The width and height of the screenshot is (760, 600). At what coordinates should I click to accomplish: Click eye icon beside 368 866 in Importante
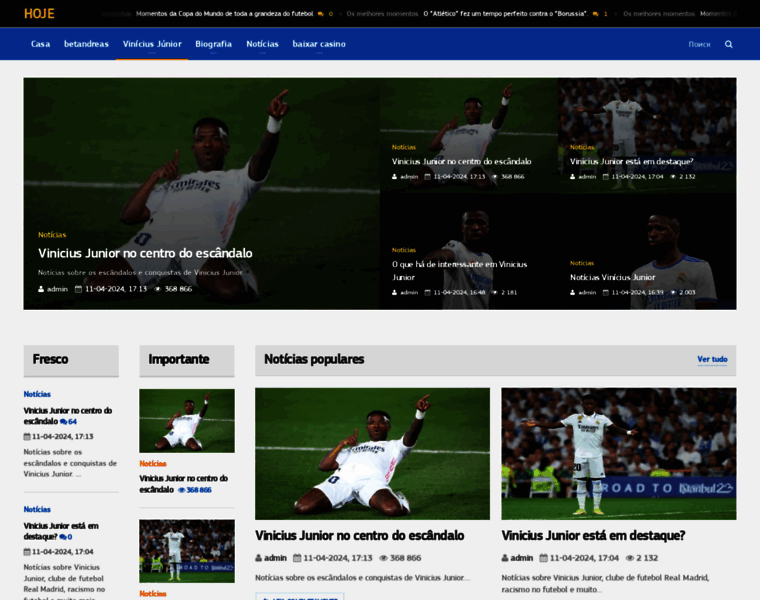pyautogui.click(x=181, y=490)
